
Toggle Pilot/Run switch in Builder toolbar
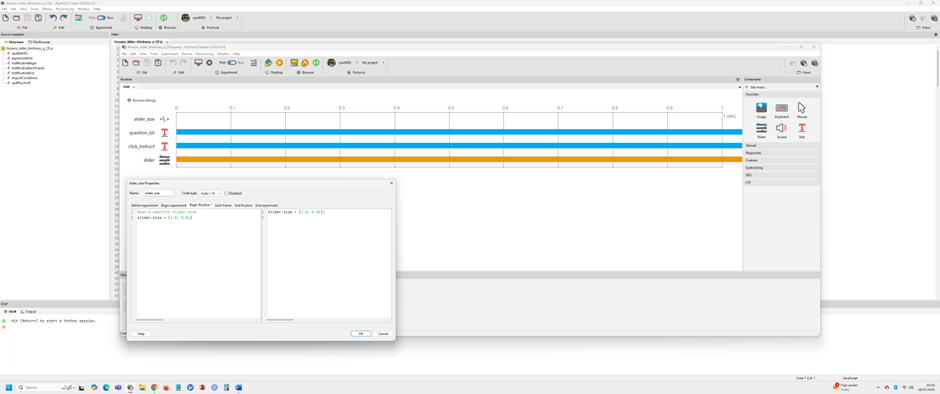tap(231, 62)
